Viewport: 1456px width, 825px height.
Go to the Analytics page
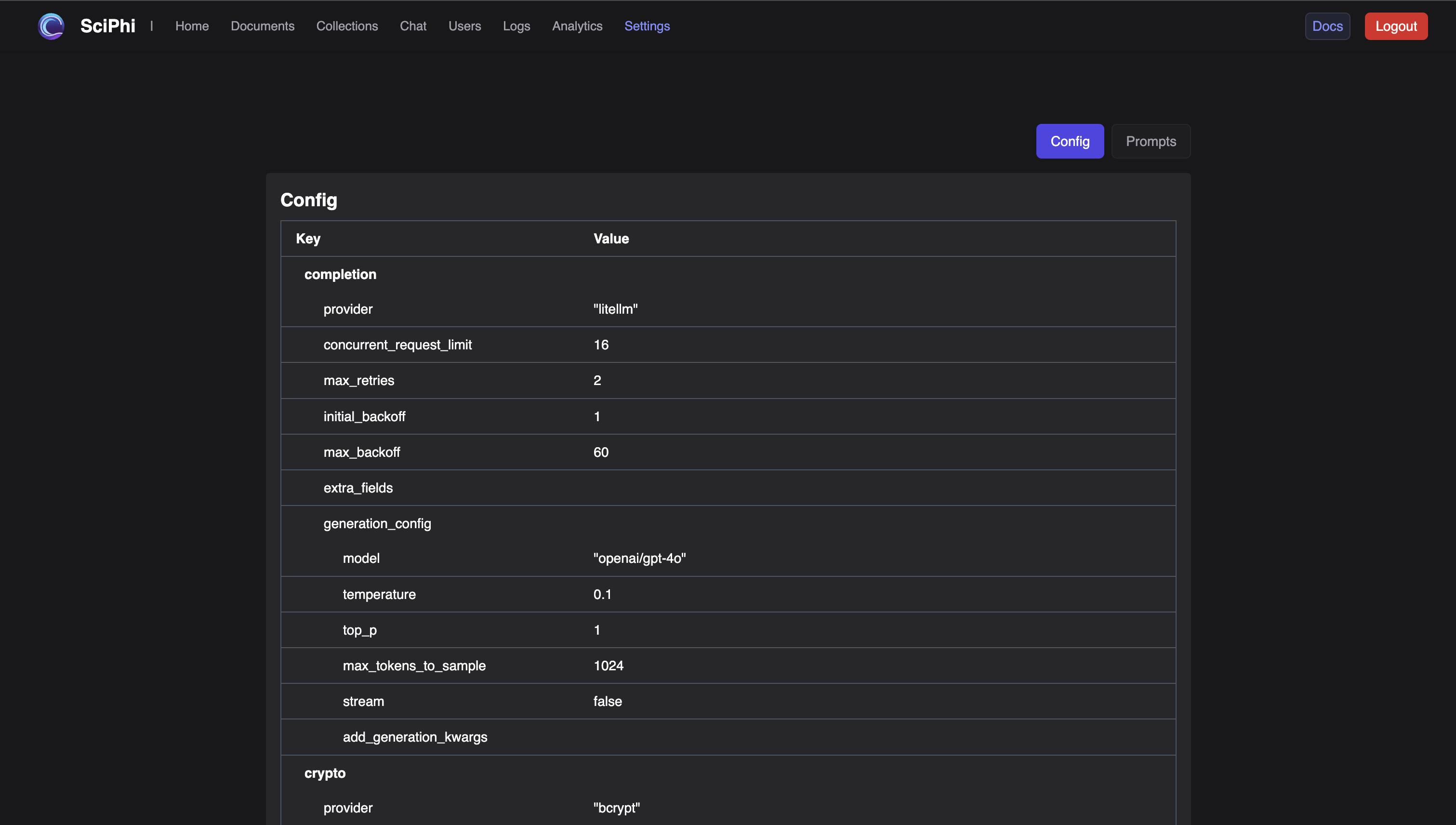(577, 26)
